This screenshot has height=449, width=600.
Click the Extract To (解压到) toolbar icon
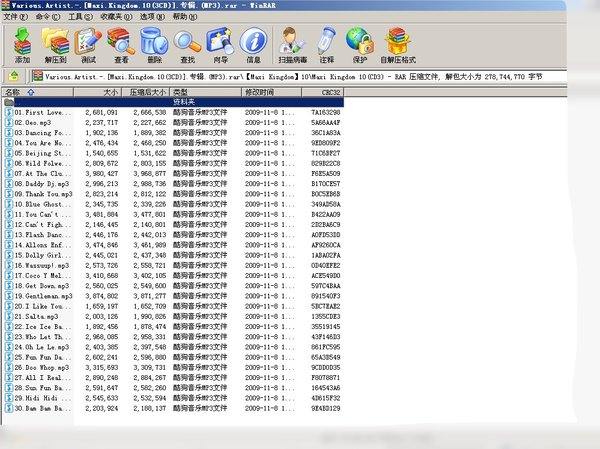55,45
